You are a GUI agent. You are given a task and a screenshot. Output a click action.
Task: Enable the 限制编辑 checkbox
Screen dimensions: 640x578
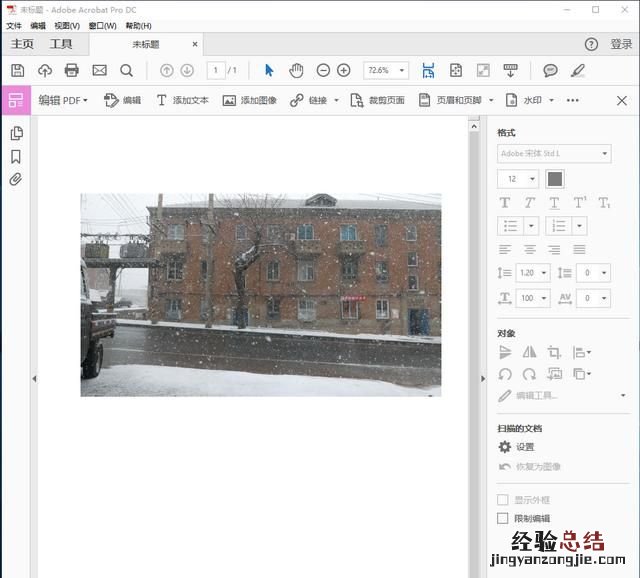503,518
